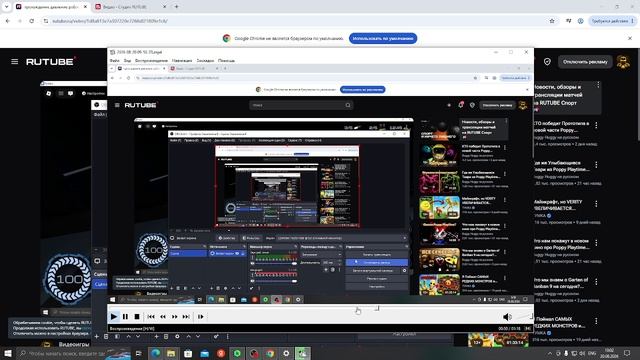
Task: Open options for the Майнкрафт, но VERITY video
Action: (x=596, y=204)
